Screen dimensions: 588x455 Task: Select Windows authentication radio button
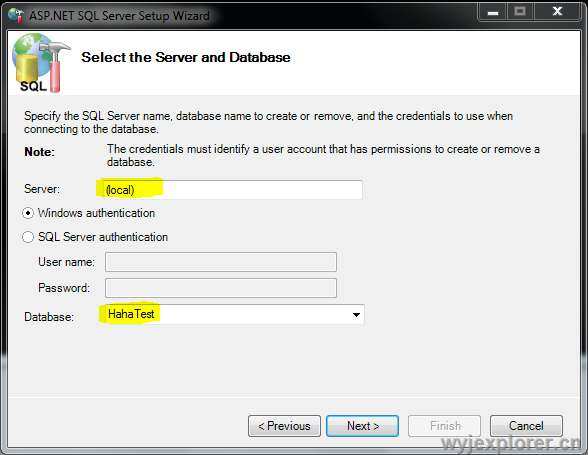coord(28,213)
